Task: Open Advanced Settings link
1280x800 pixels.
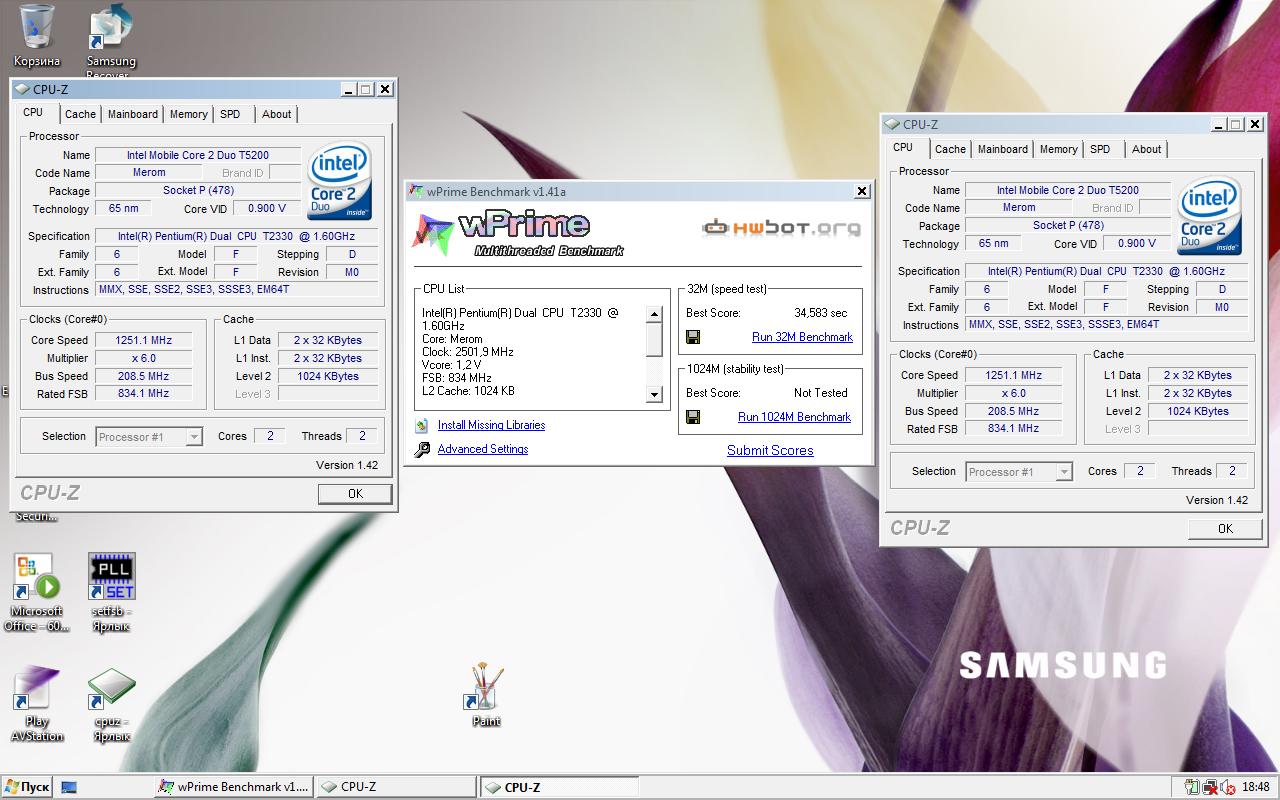Action: click(x=483, y=449)
